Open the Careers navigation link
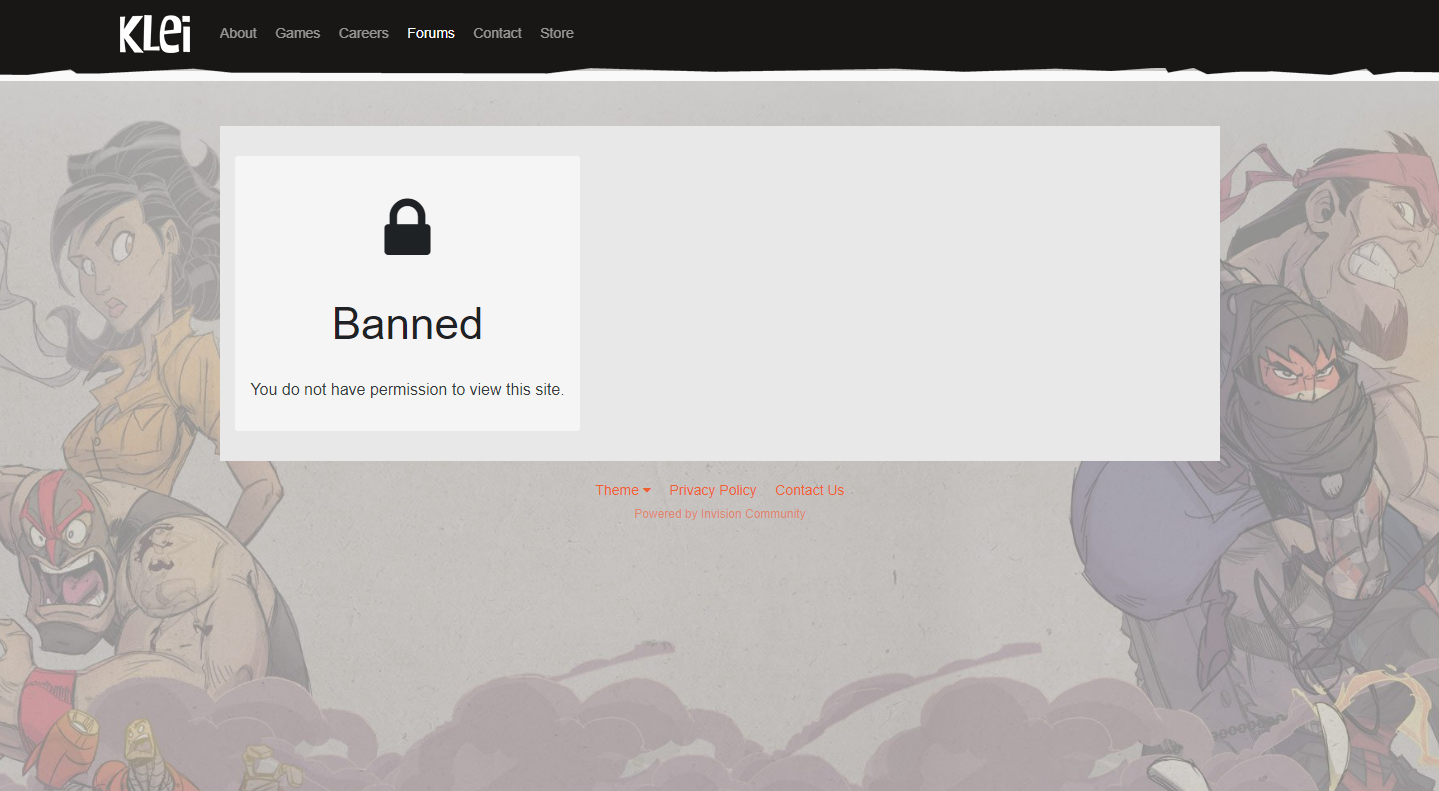This screenshot has height=791, width=1439. 363,33
